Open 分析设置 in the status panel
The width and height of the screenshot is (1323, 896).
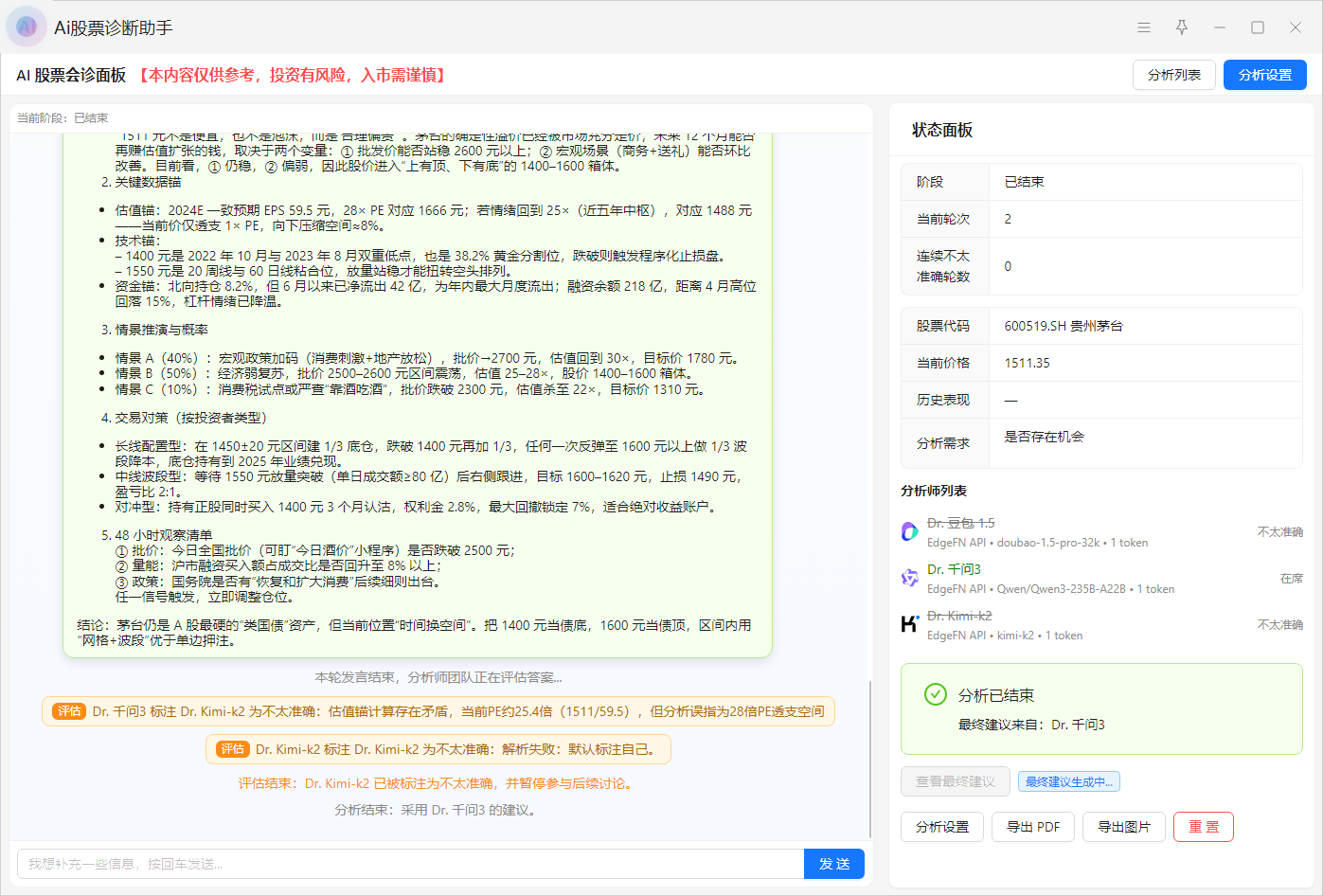pyautogui.click(x=941, y=827)
